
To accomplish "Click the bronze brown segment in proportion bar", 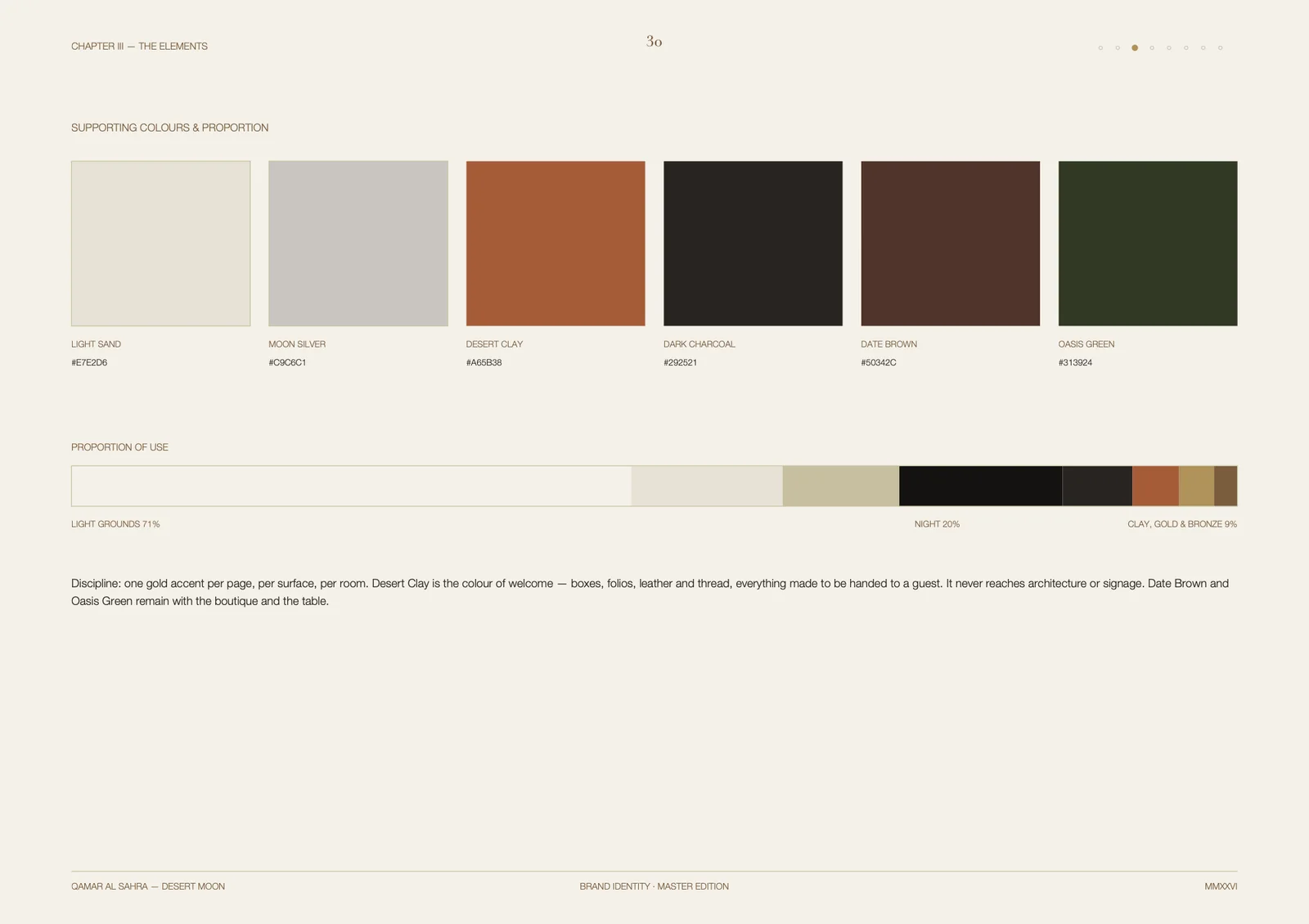I will click(1226, 486).
